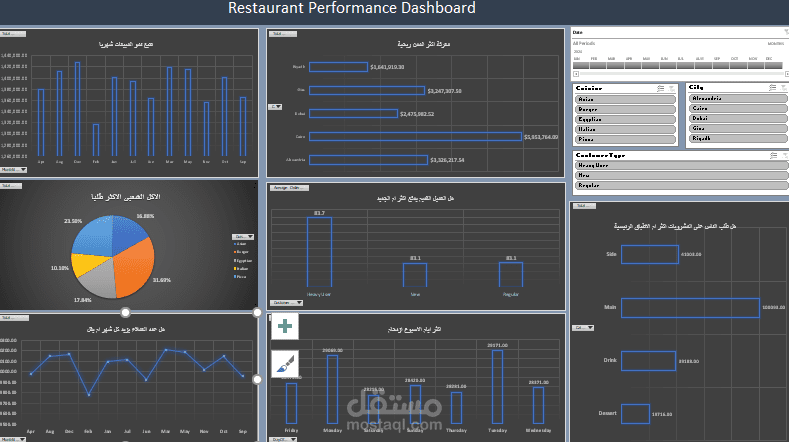This screenshot has height=442, width=789.
Task: Select Italian in the Cuisine slicer
Action: tap(625, 129)
